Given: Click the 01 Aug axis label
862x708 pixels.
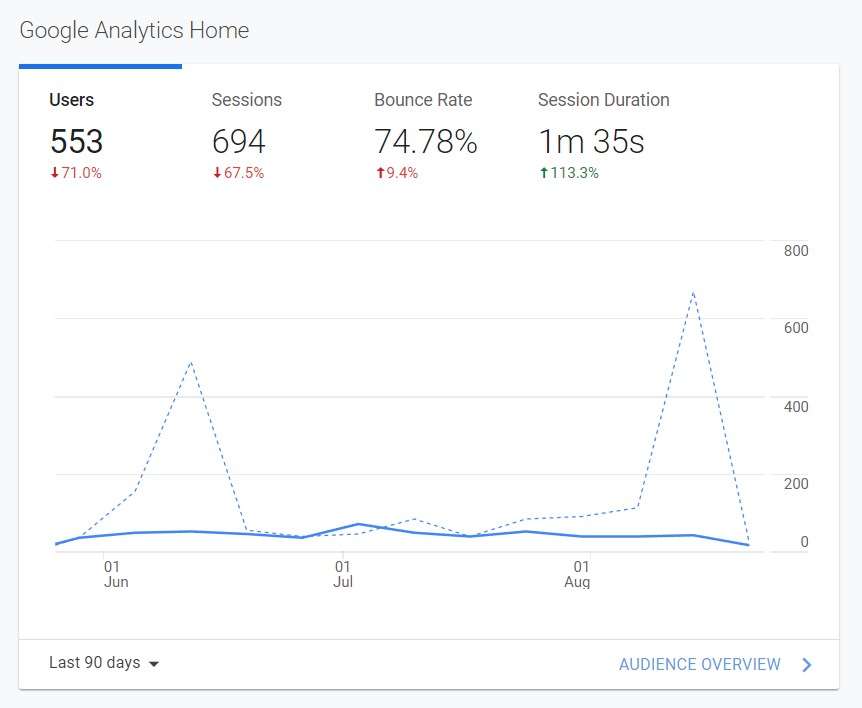Looking at the screenshot, I should [578, 574].
